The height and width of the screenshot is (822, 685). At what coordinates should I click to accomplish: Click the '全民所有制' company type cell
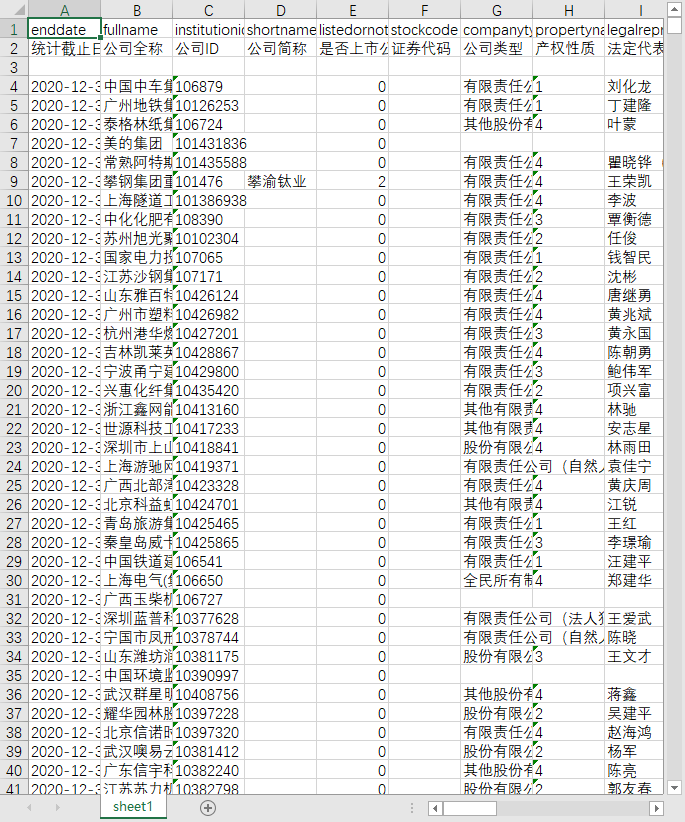tap(496, 580)
